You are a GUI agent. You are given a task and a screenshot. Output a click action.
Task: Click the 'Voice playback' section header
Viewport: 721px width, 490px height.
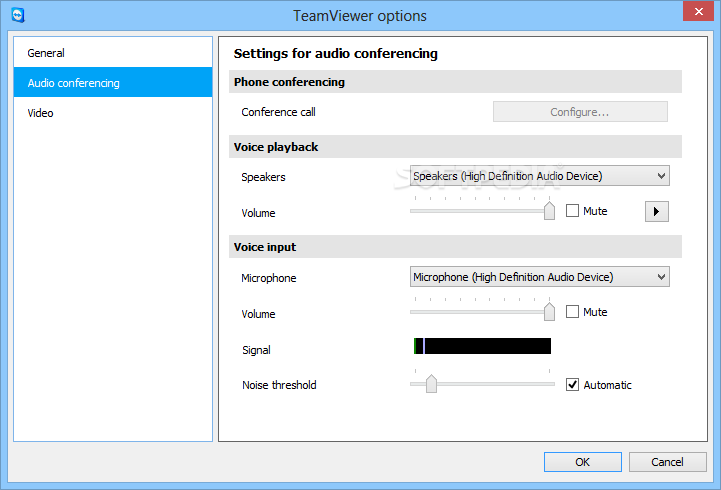[455, 147]
